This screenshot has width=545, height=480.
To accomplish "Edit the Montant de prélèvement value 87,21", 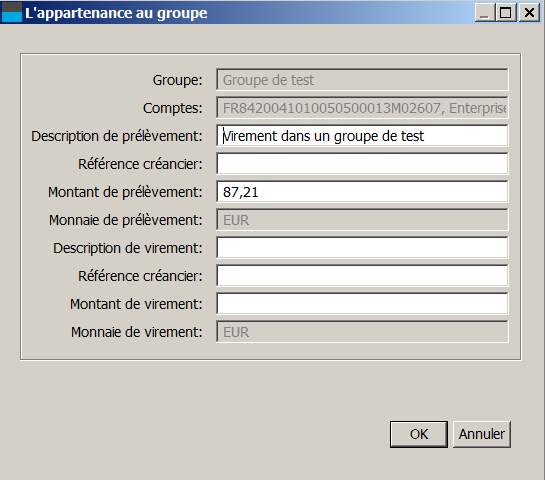I will point(362,192).
